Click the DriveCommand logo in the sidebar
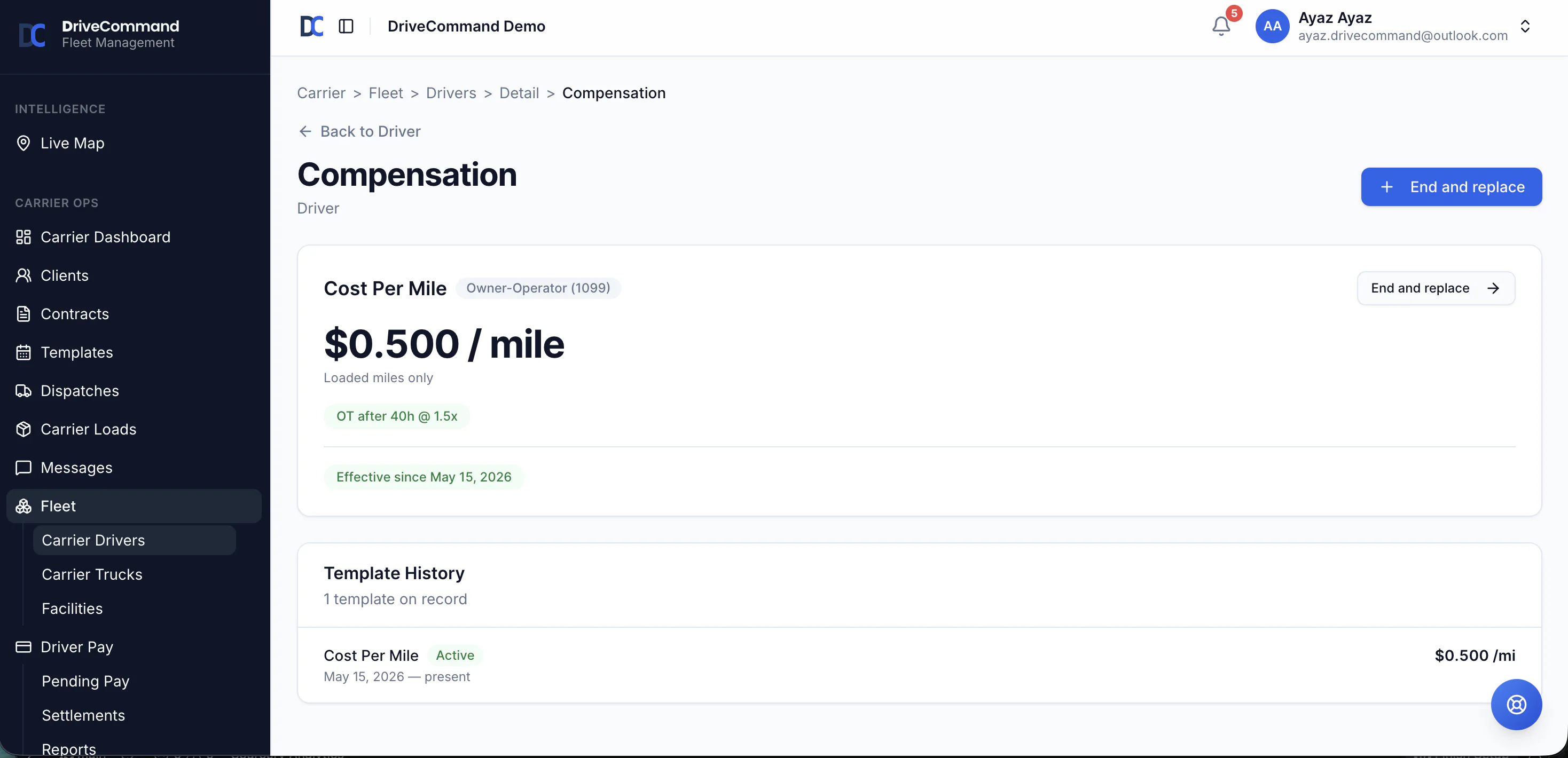This screenshot has width=1568, height=758. coord(32,35)
